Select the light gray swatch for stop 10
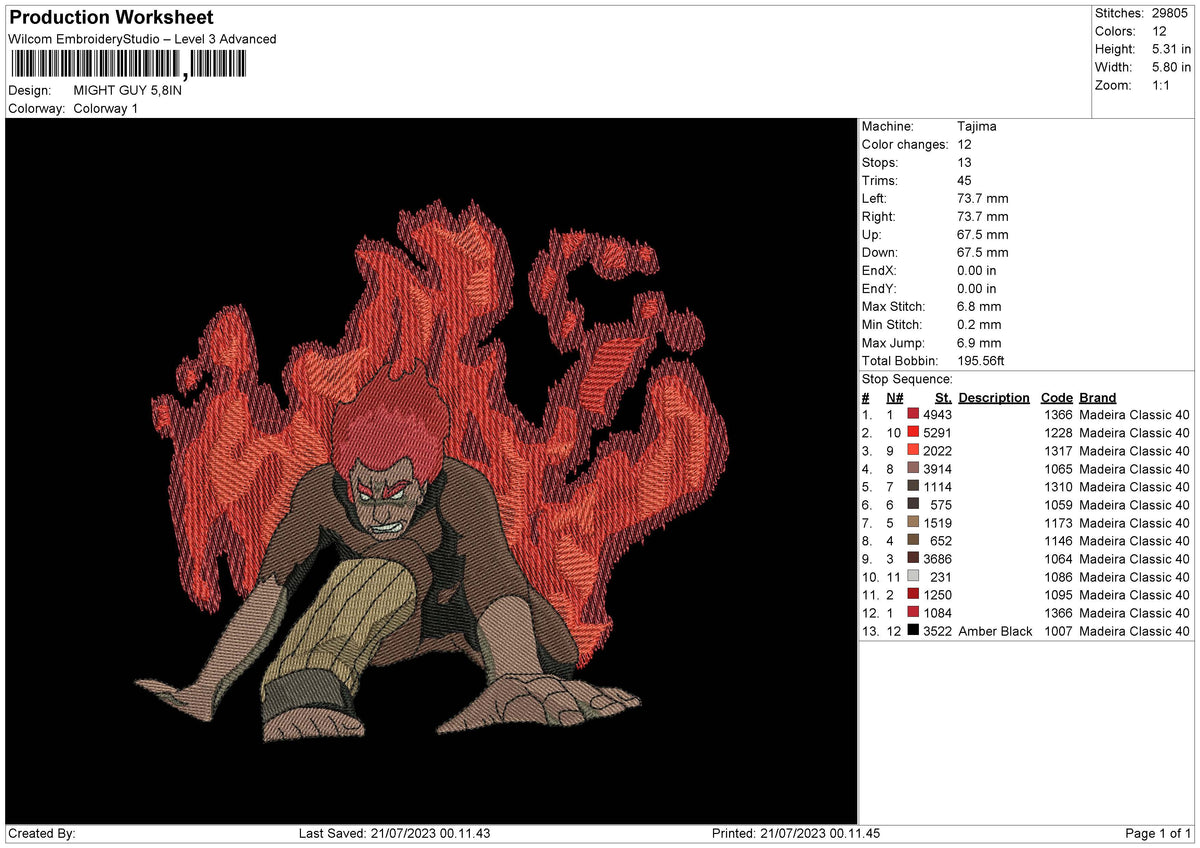The image size is (1200, 848). click(x=913, y=577)
